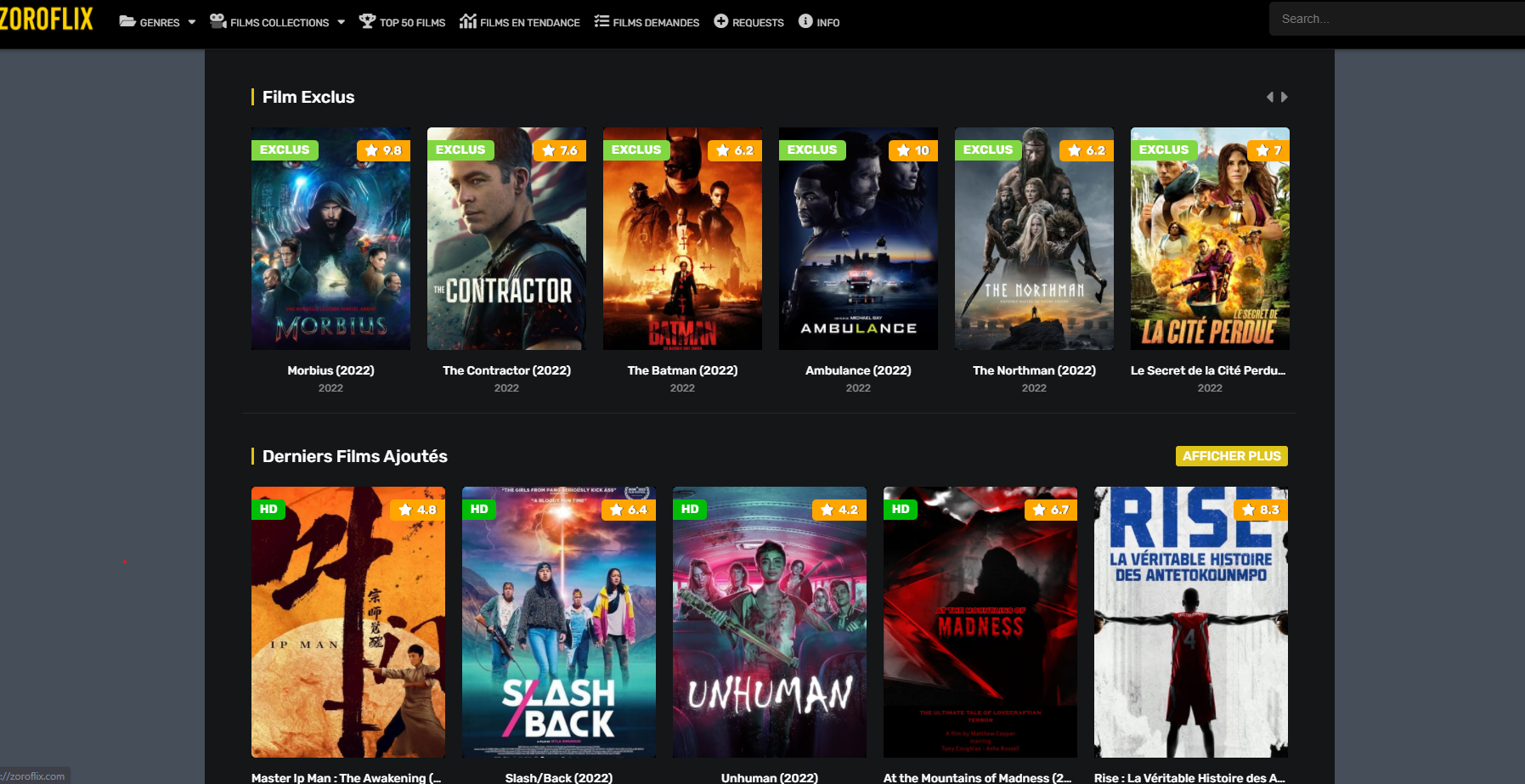Screen dimensions: 1525x784
Task: Click the ZOROFLIX logo
Action: tap(46, 18)
